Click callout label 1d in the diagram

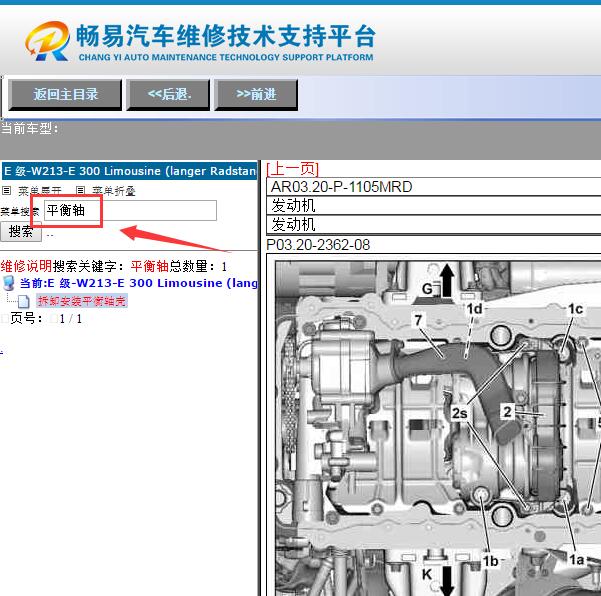click(474, 309)
